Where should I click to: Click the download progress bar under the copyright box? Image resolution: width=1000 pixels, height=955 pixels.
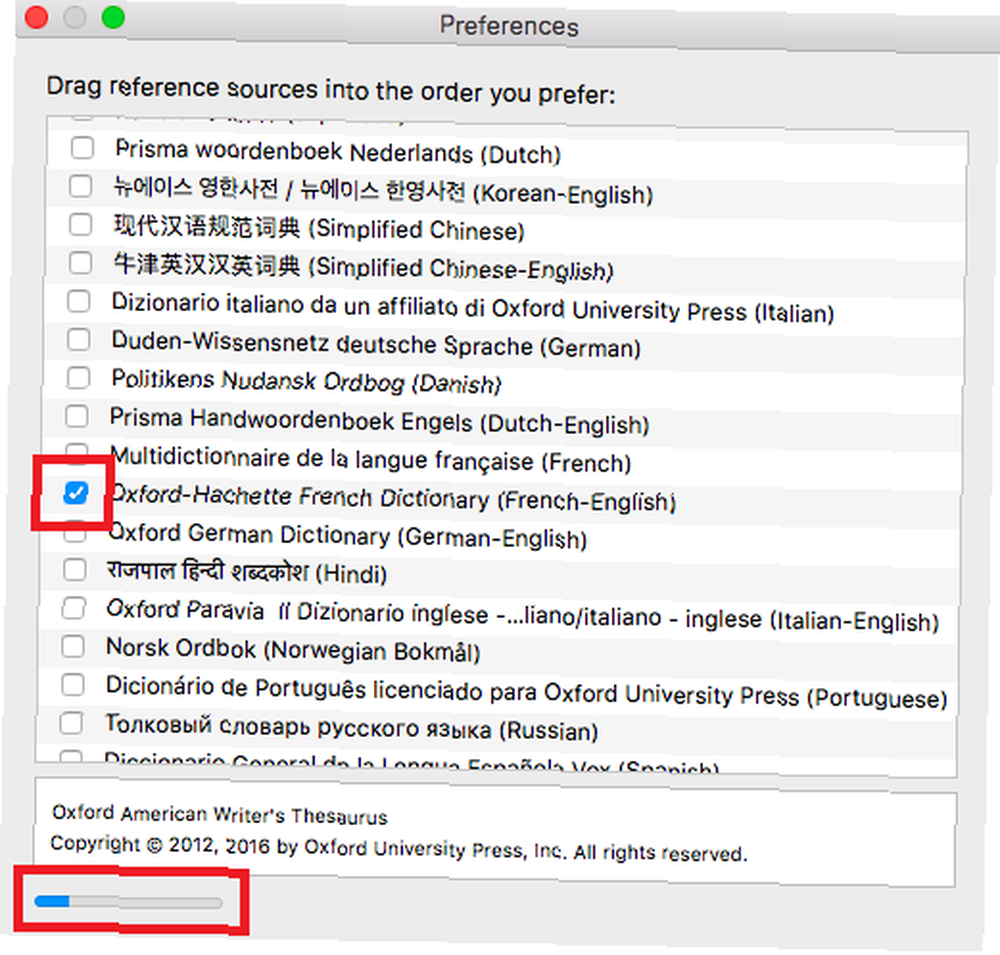(x=128, y=902)
